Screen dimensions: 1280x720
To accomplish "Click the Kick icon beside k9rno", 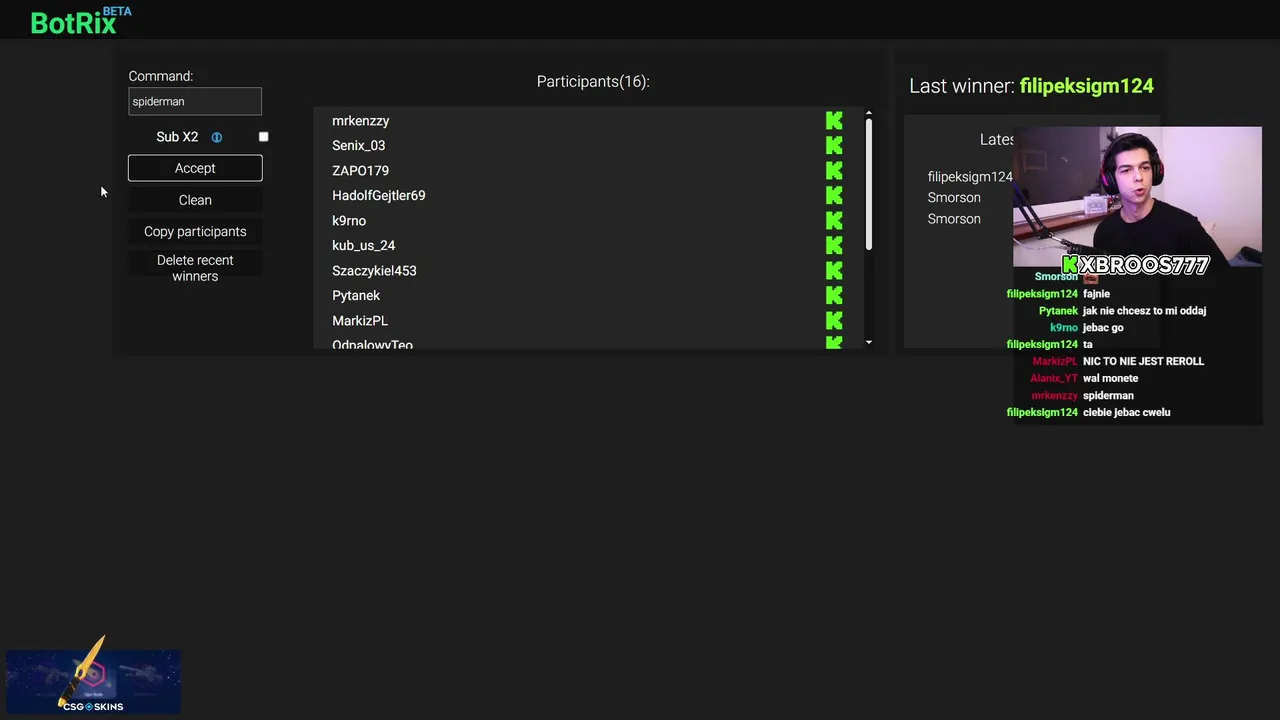I will (834, 221).
